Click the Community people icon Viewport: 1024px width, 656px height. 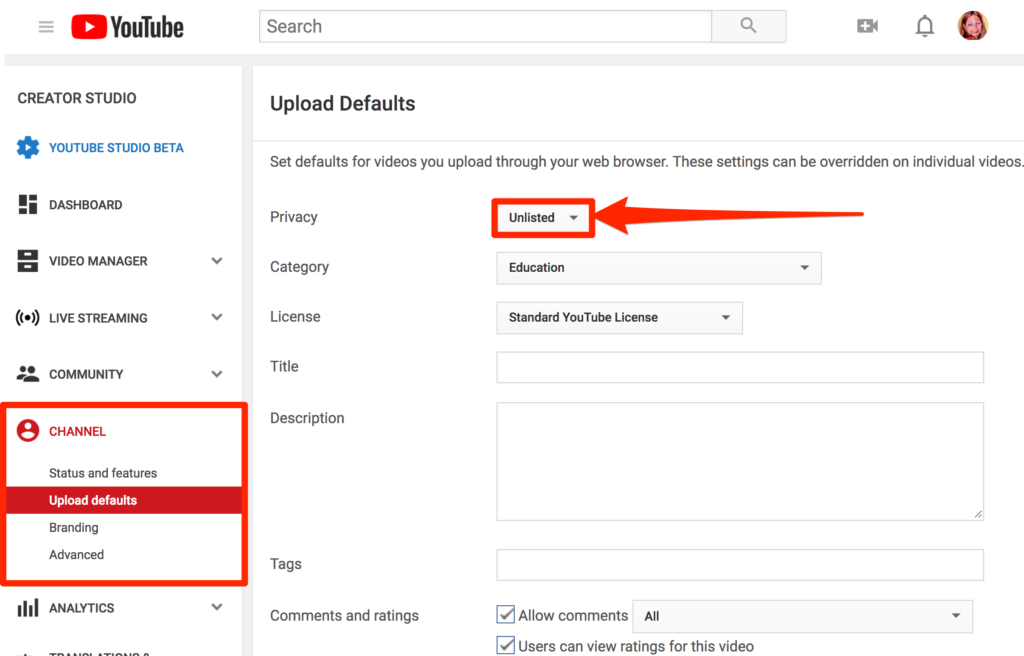pyautogui.click(x=27, y=374)
